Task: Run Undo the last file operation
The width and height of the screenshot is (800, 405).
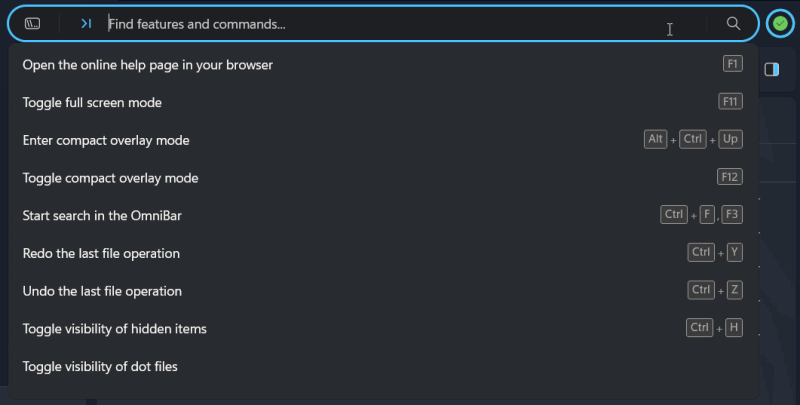Action: click(102, 291)
